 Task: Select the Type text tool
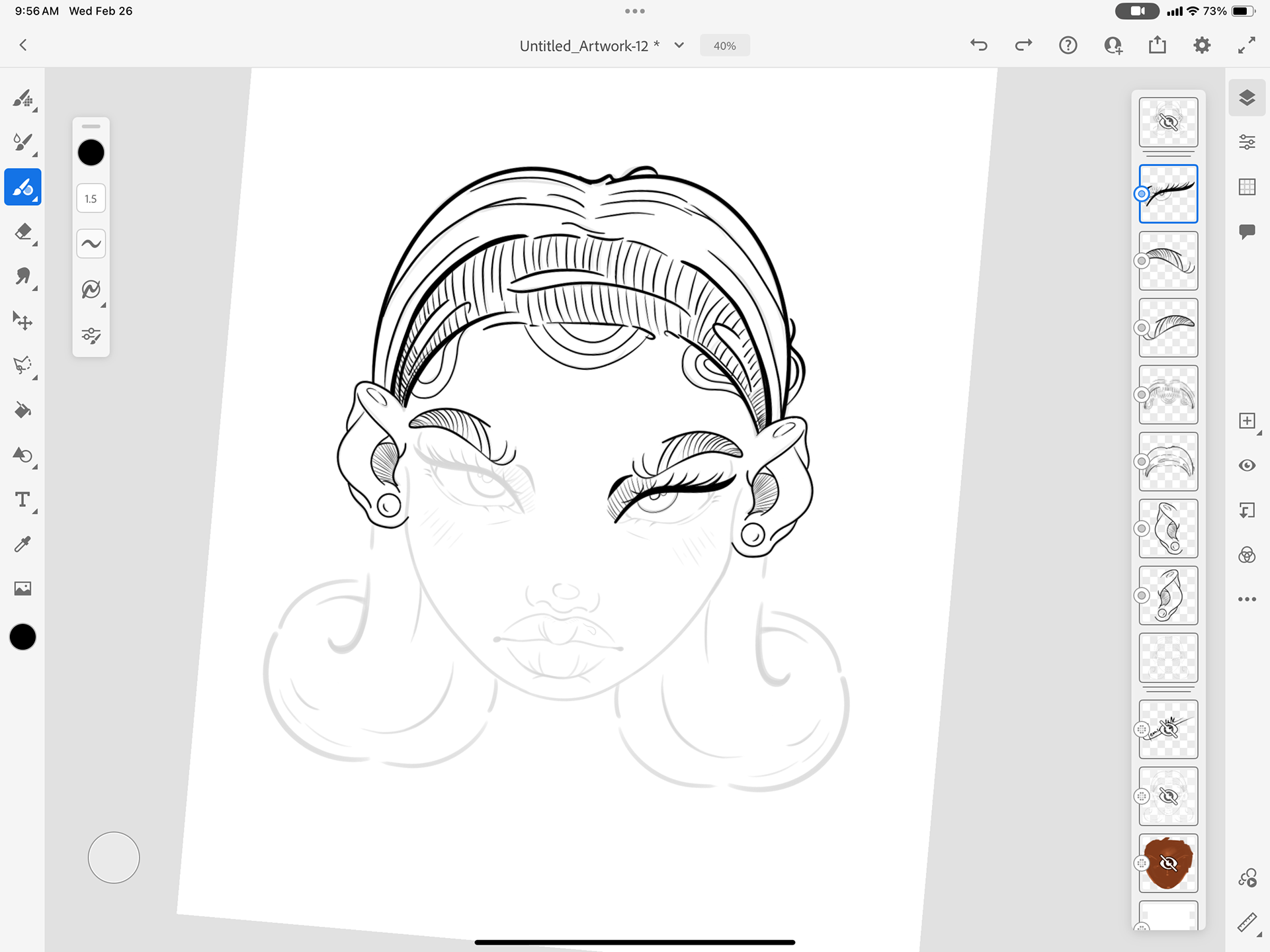click(x=23, y=499)
